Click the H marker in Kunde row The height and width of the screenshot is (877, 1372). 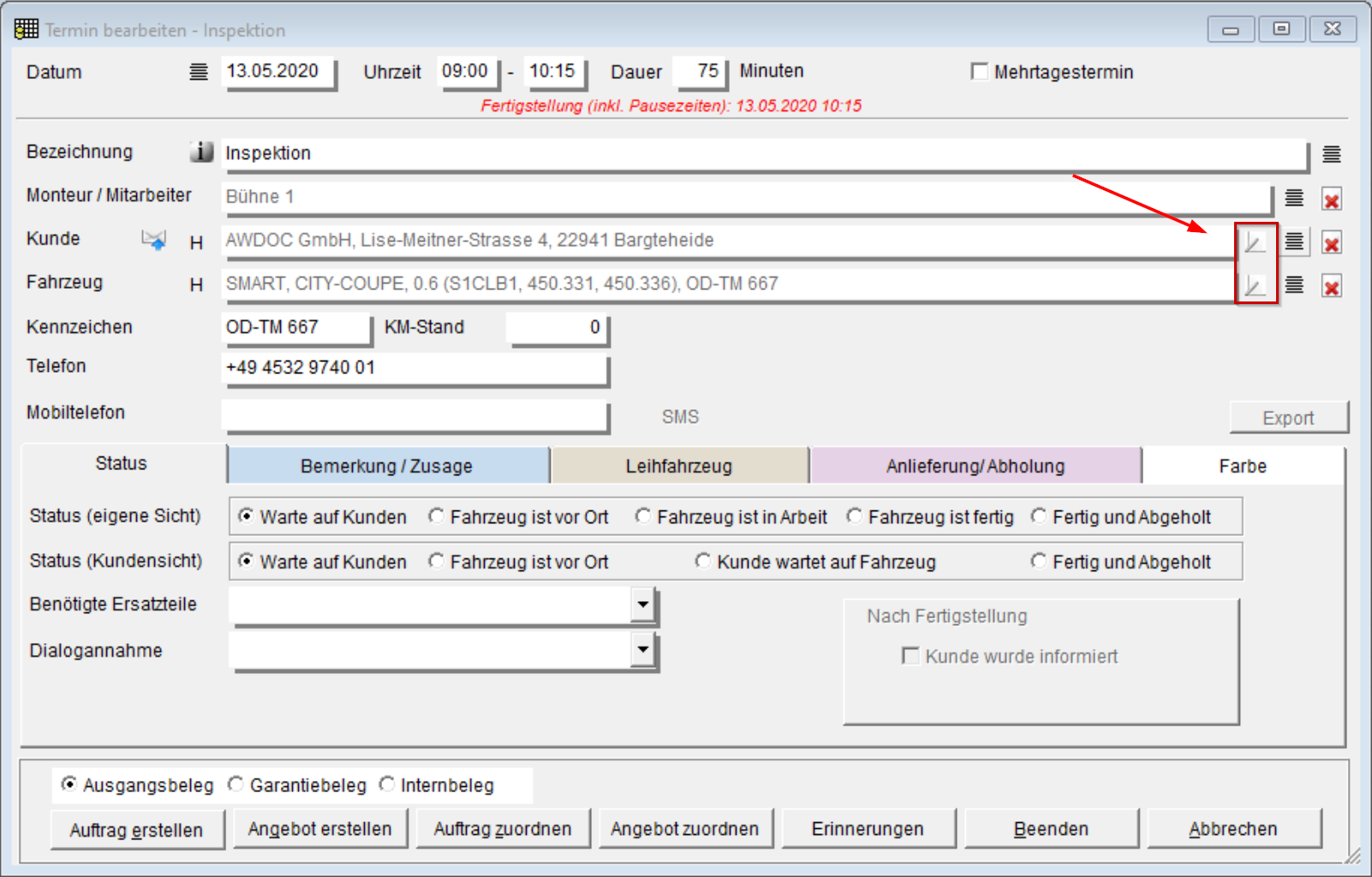point(196,242)
